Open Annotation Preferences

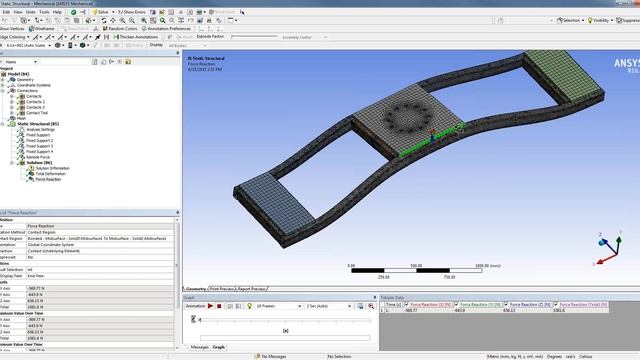(x=166, y=29)
